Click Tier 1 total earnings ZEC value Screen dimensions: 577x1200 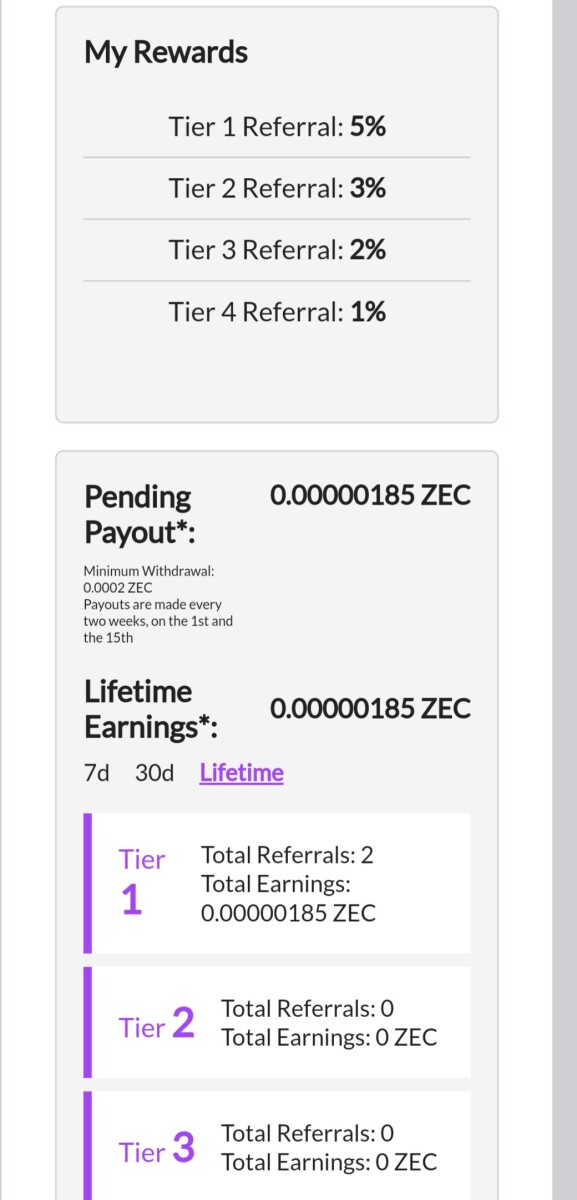click(288, 913)
